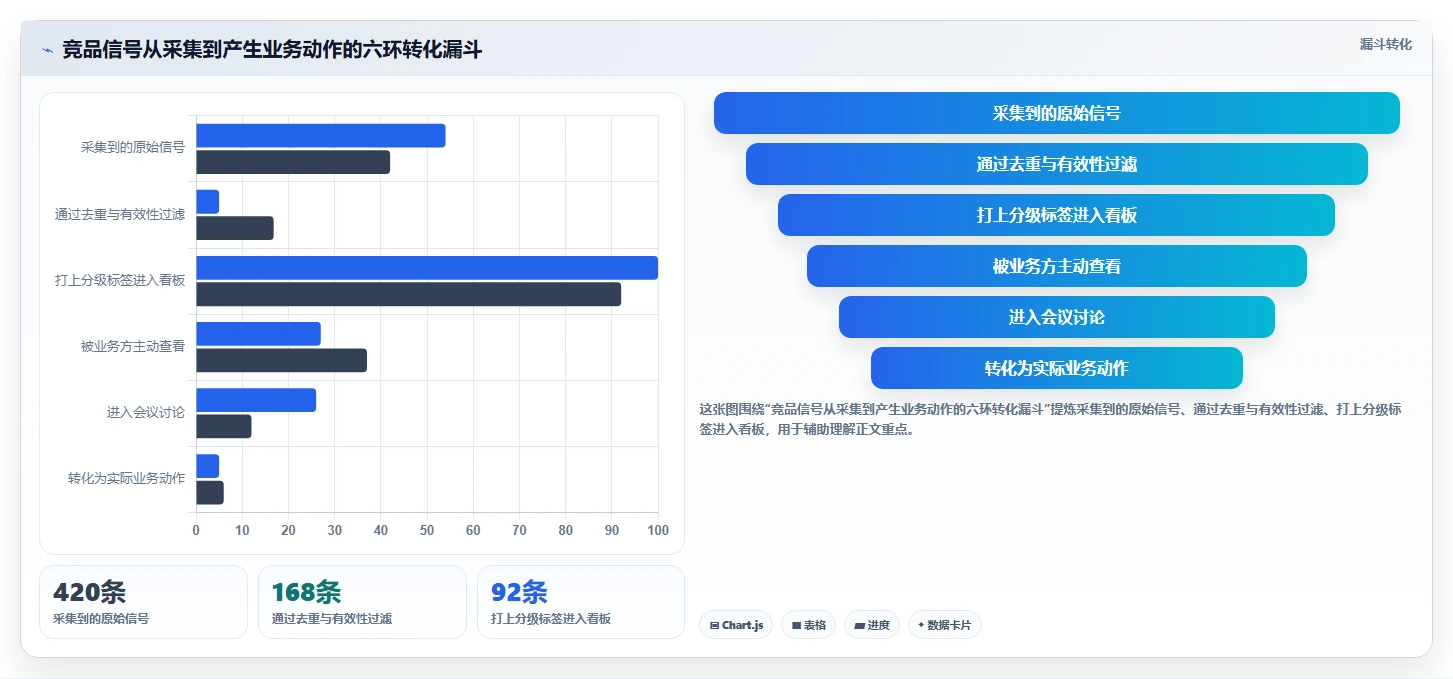Click the x-axis tick label 50
1453x679 pixels.
427,530
